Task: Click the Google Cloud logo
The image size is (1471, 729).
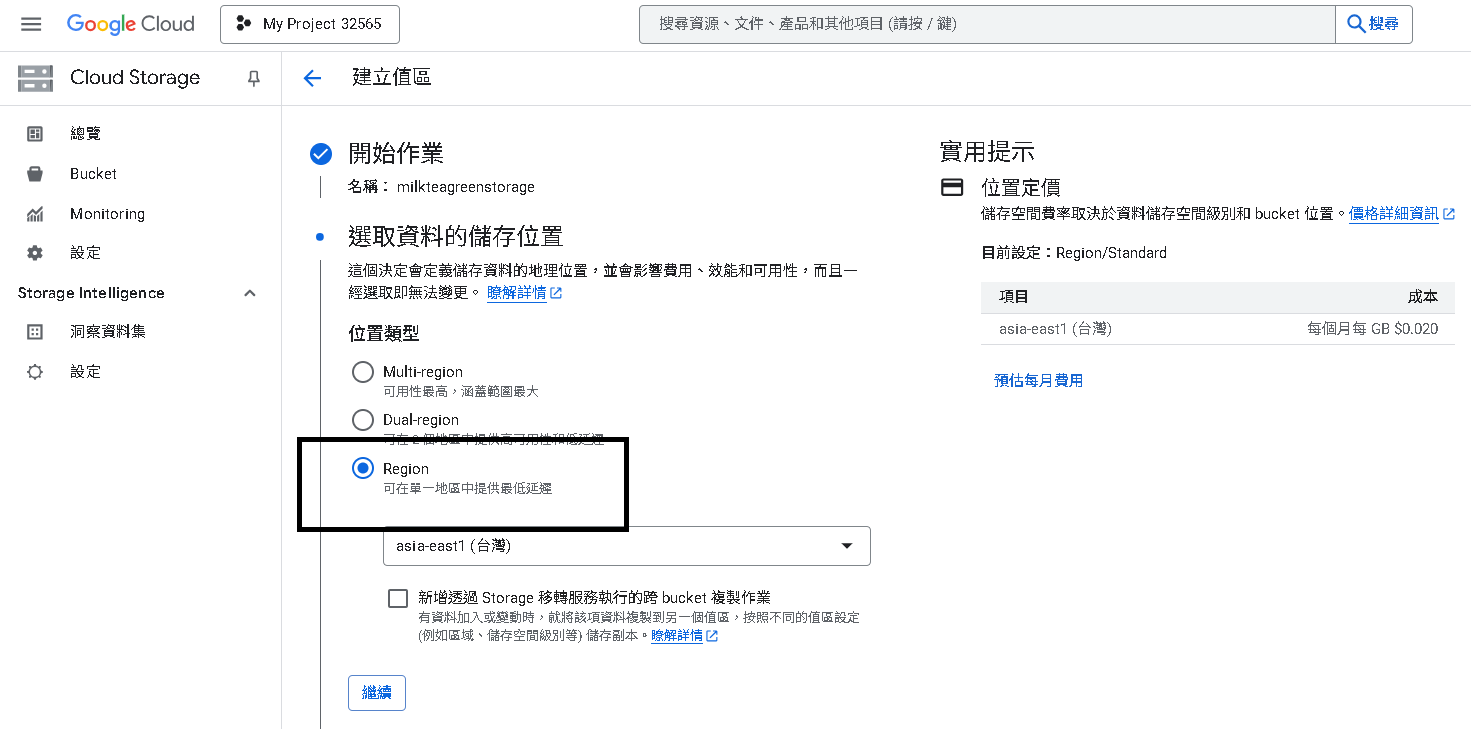Action: pos(131,24)
